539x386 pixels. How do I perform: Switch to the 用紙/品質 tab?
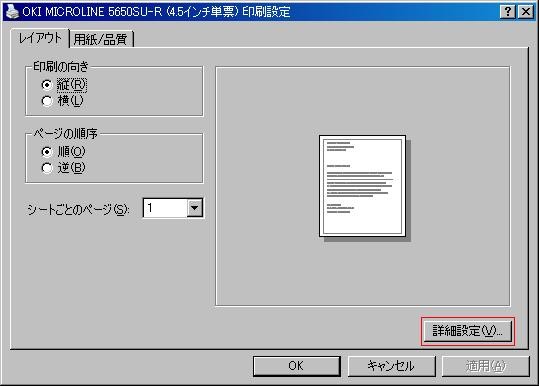[100, 39]
